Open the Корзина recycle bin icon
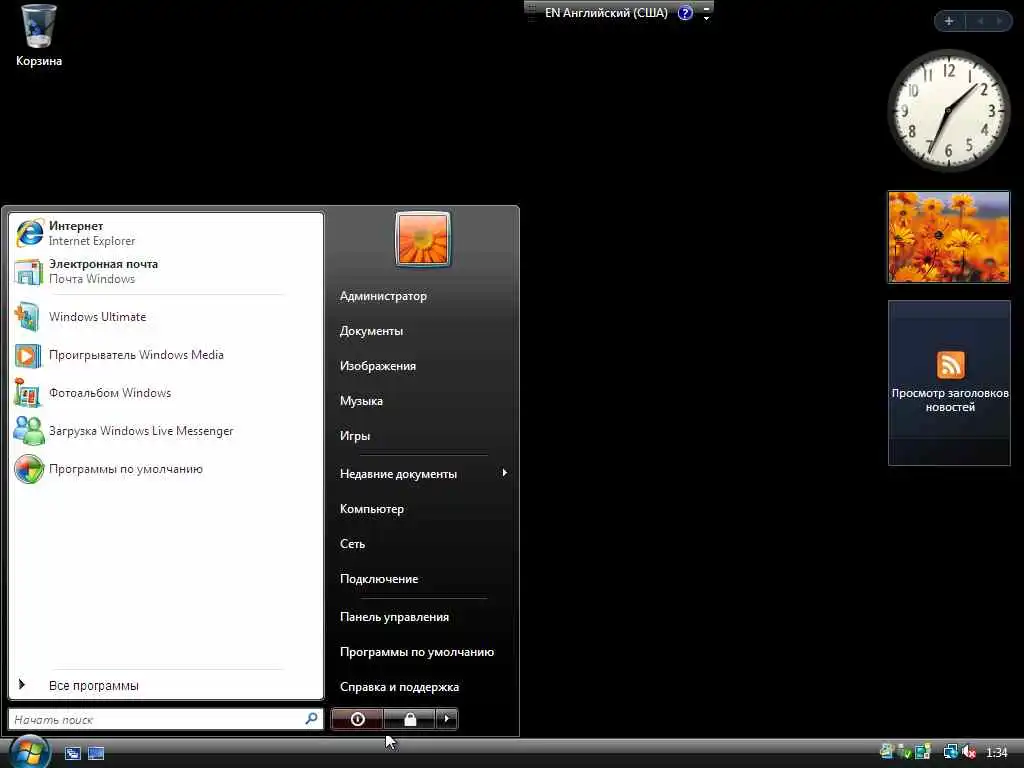1024x768 pixels. [39, 36]
